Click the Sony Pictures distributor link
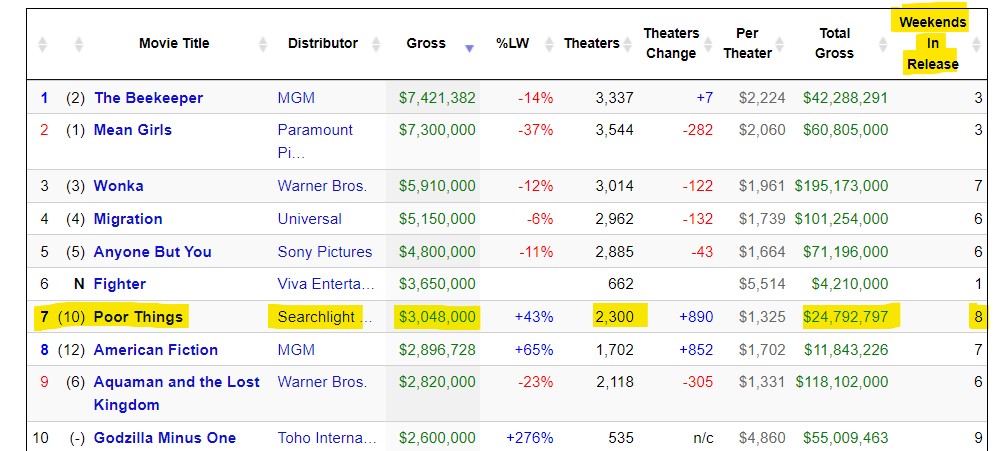The height and width of the screenshot is (451, 1003). click(x=324, y=252)
